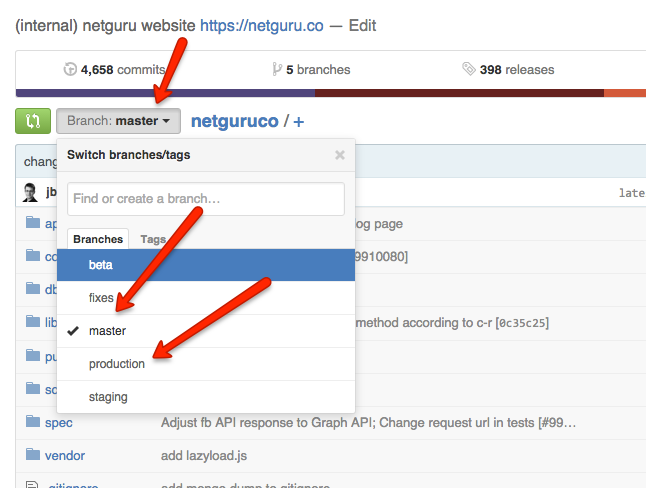
Task: Click the committer avatar thumbnail
Action: coord(30,192)
